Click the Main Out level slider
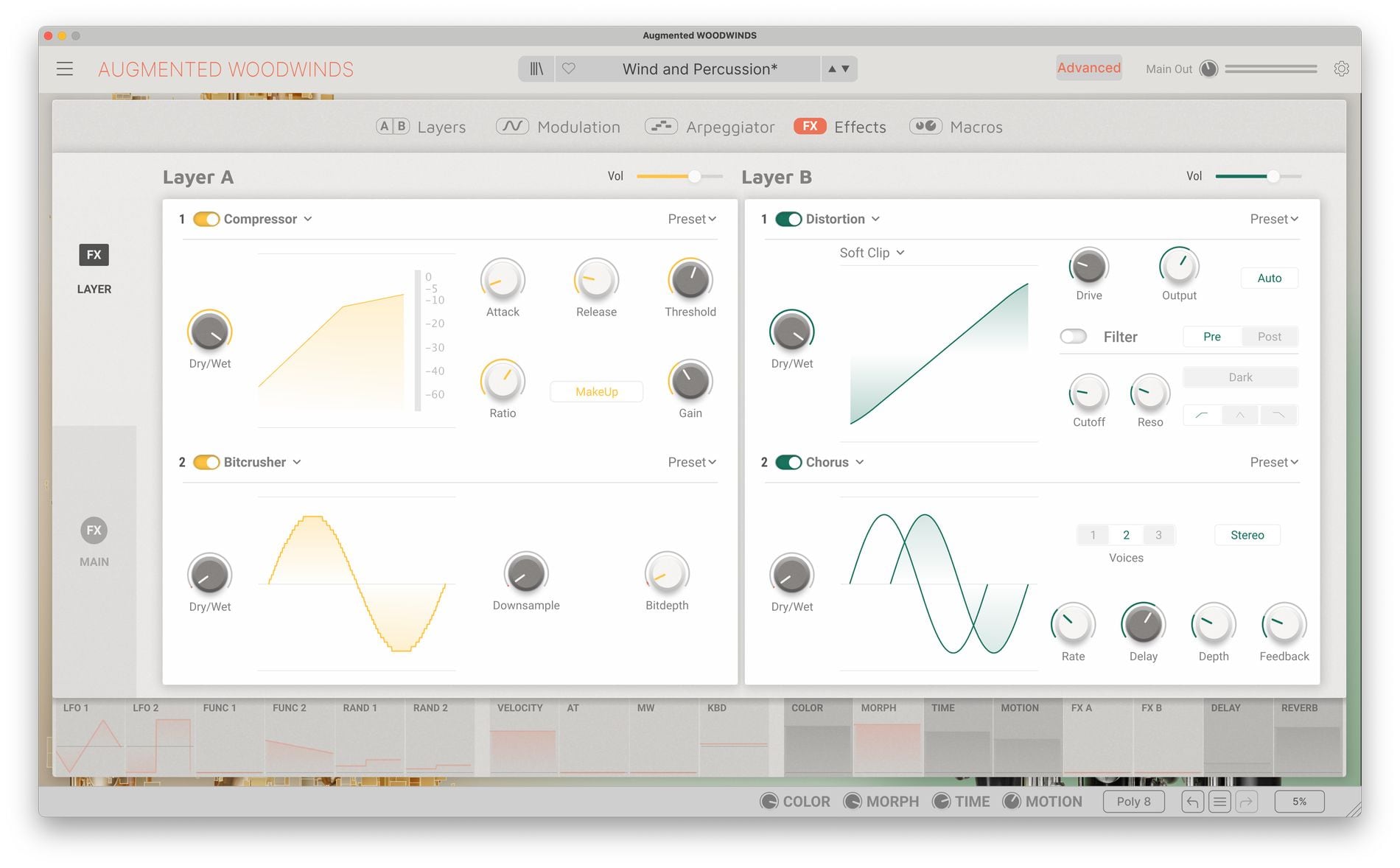The height and width of the screenshot is (868, 1400). (x=1271, y=69)
